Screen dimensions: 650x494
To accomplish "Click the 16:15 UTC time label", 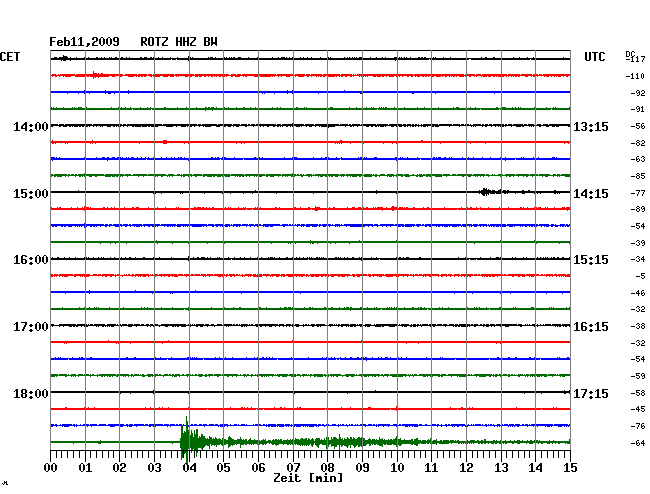I will click(x=591, y=327).
